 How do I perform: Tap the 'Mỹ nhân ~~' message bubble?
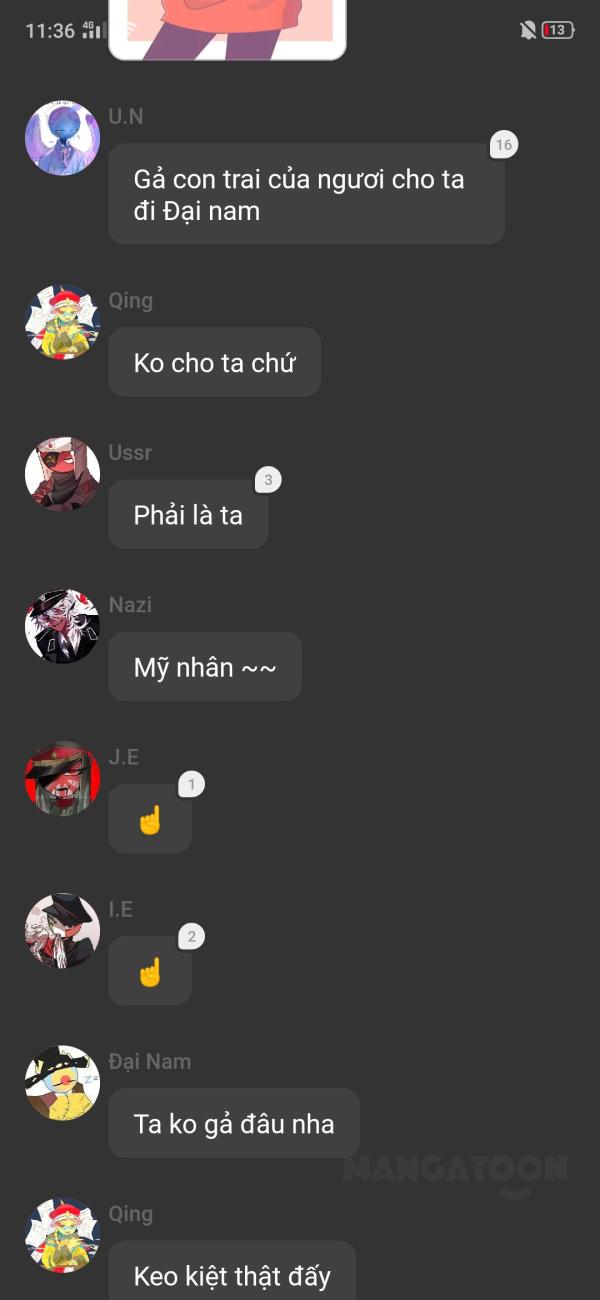tap(205, 666)
